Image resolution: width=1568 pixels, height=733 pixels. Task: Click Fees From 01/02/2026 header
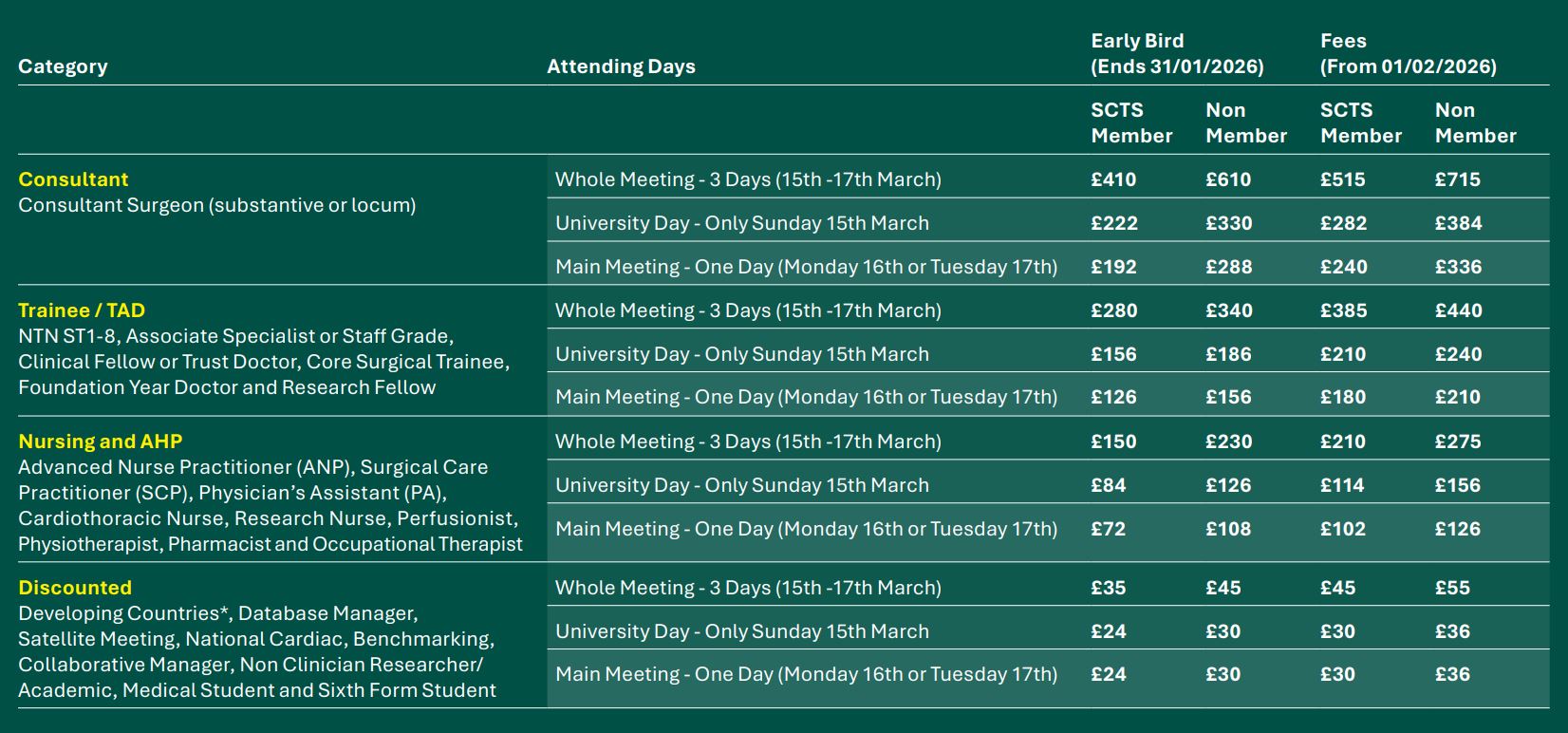click(x=1408, y=53)
